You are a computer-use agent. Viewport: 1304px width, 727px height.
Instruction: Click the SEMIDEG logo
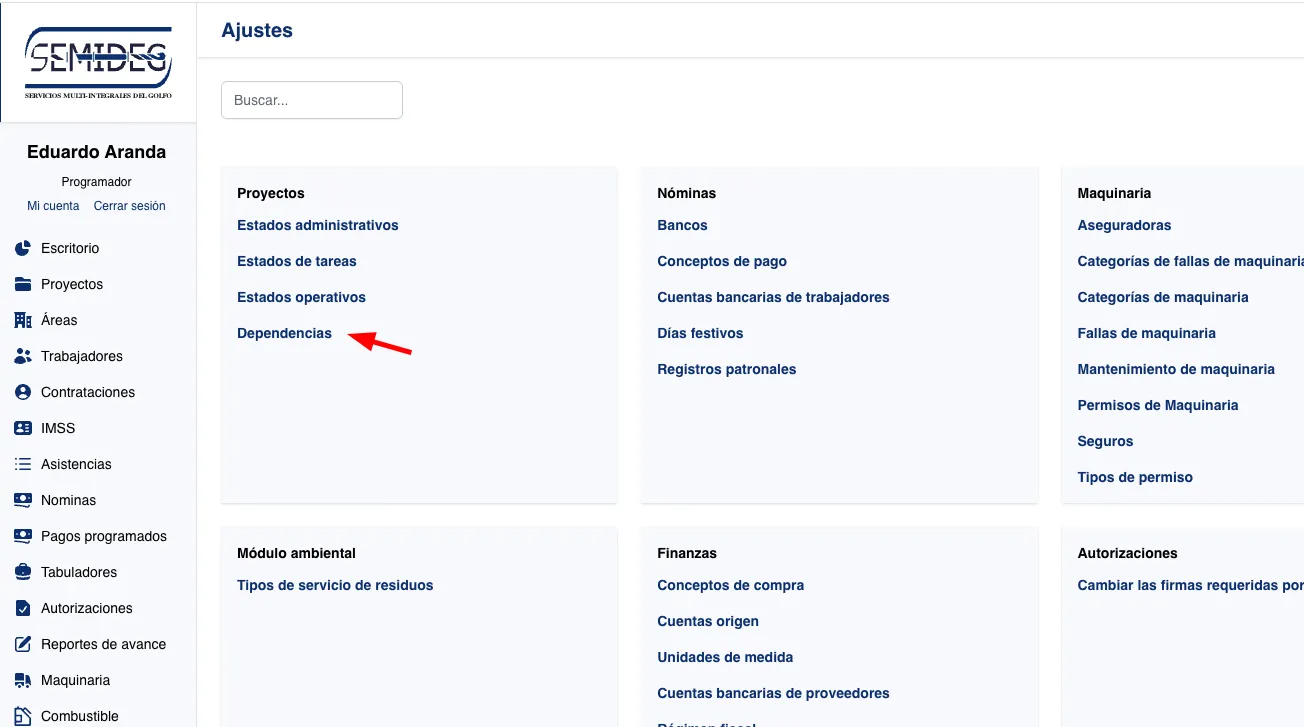click(x=98, y=62)
